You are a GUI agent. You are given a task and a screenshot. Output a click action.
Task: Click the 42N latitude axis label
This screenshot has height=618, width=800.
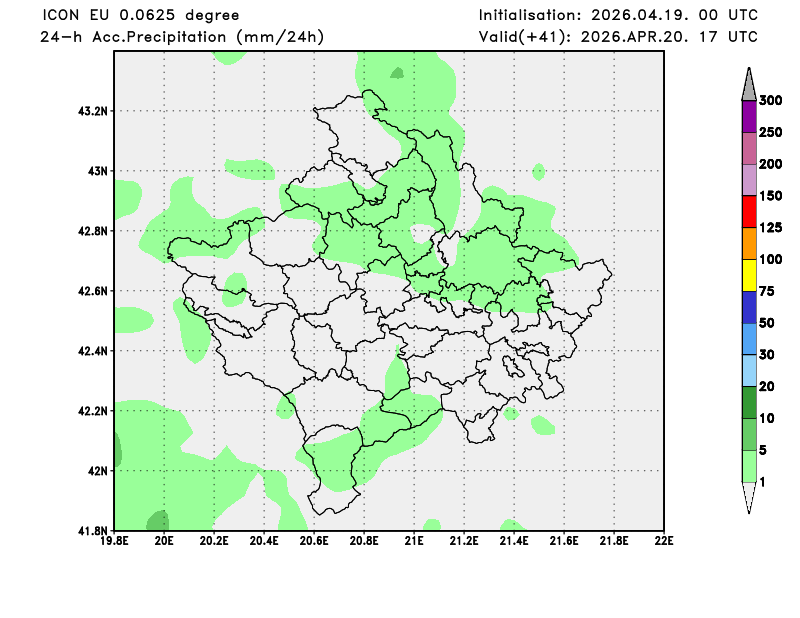96,471
